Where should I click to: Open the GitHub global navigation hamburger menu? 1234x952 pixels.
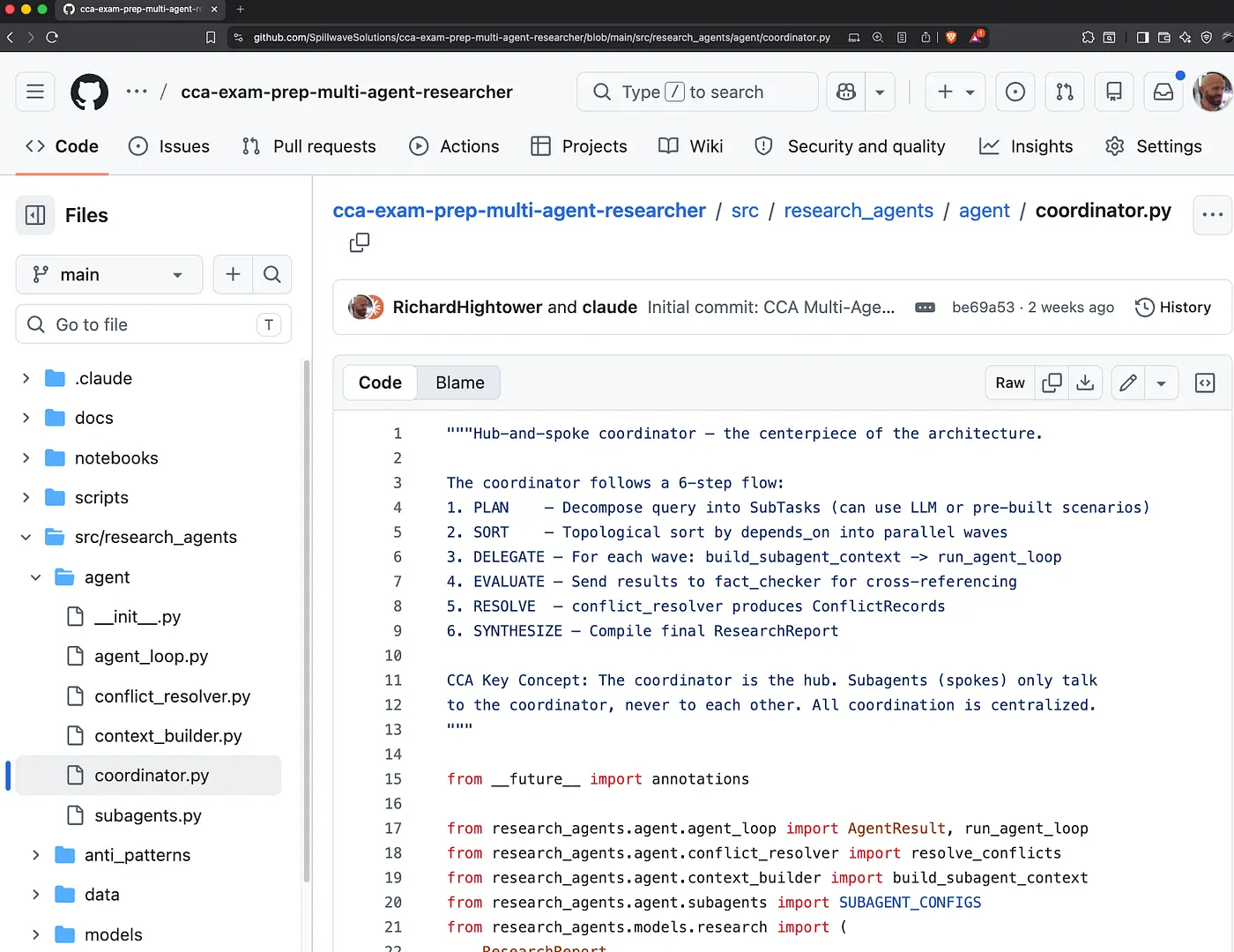click(x=35, y=92)
